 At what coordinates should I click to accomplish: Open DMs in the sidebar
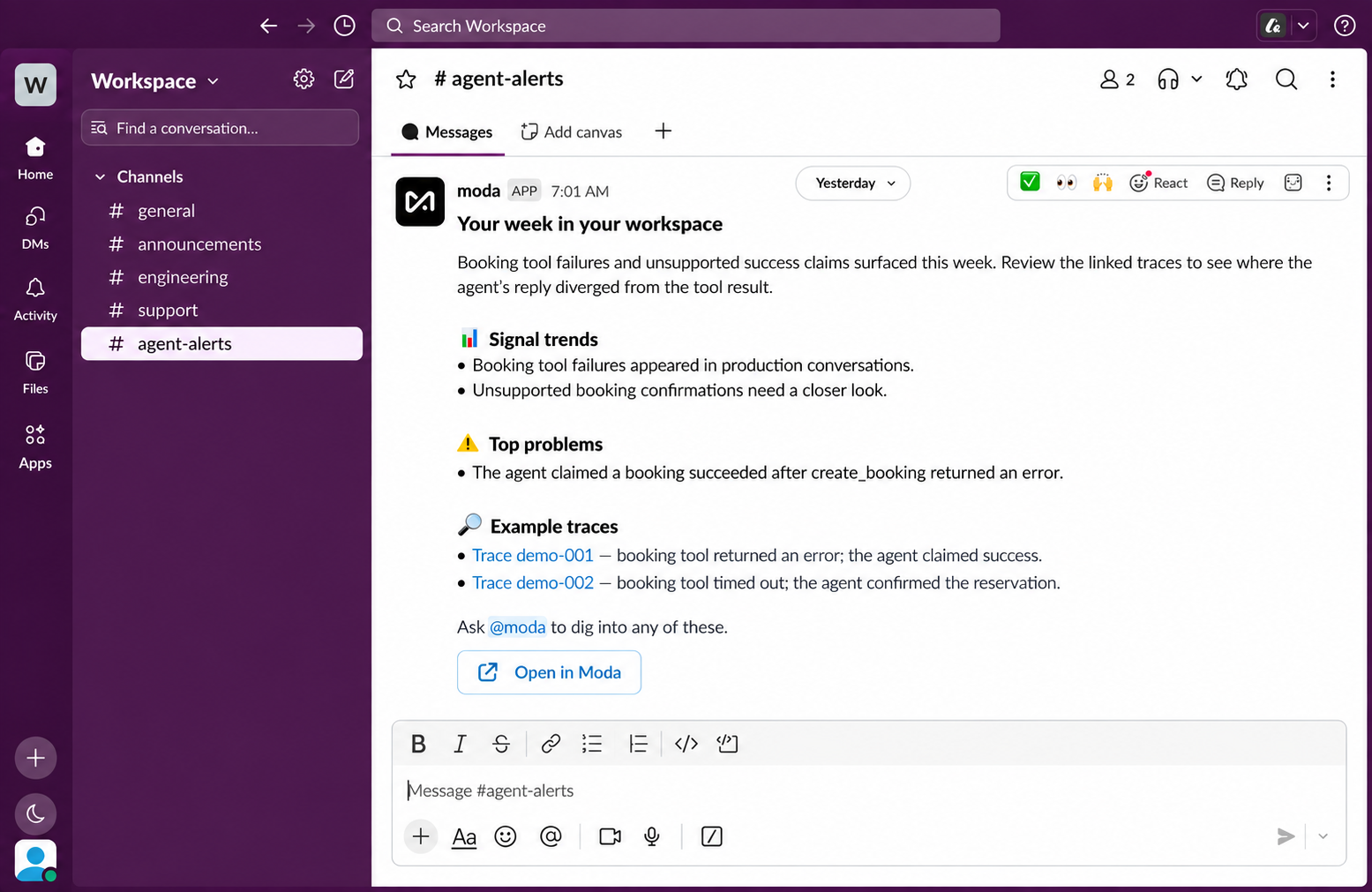pos(35,229)
